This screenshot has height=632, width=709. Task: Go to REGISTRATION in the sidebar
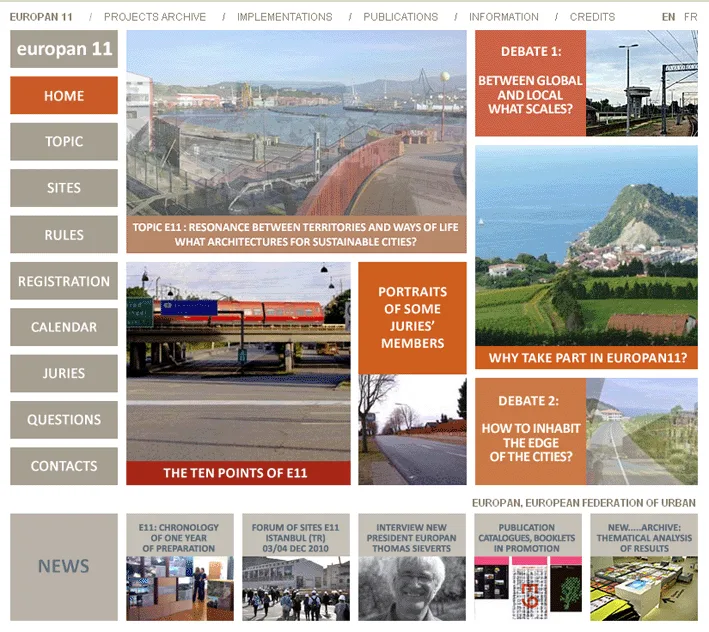pyautogui.click(x=64, y=281)
